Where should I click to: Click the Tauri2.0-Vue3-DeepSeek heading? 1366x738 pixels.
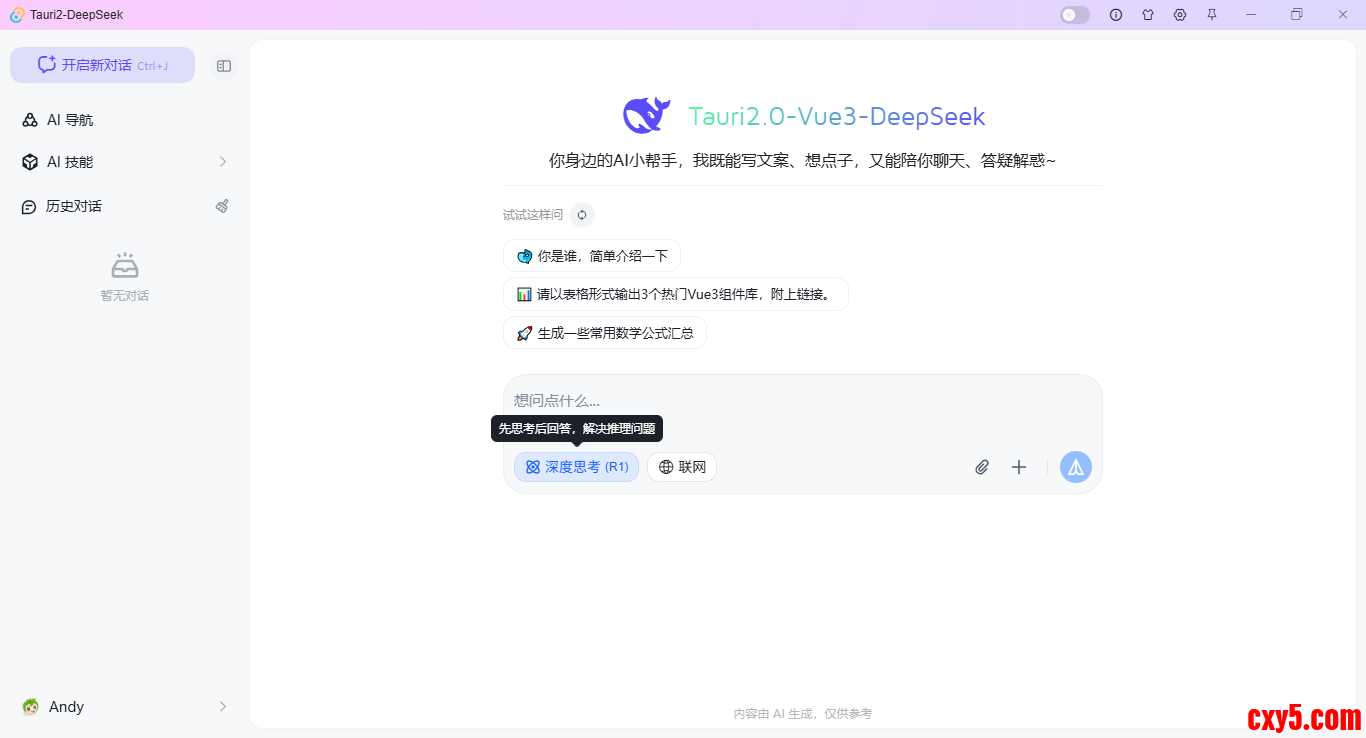[837, 117]
